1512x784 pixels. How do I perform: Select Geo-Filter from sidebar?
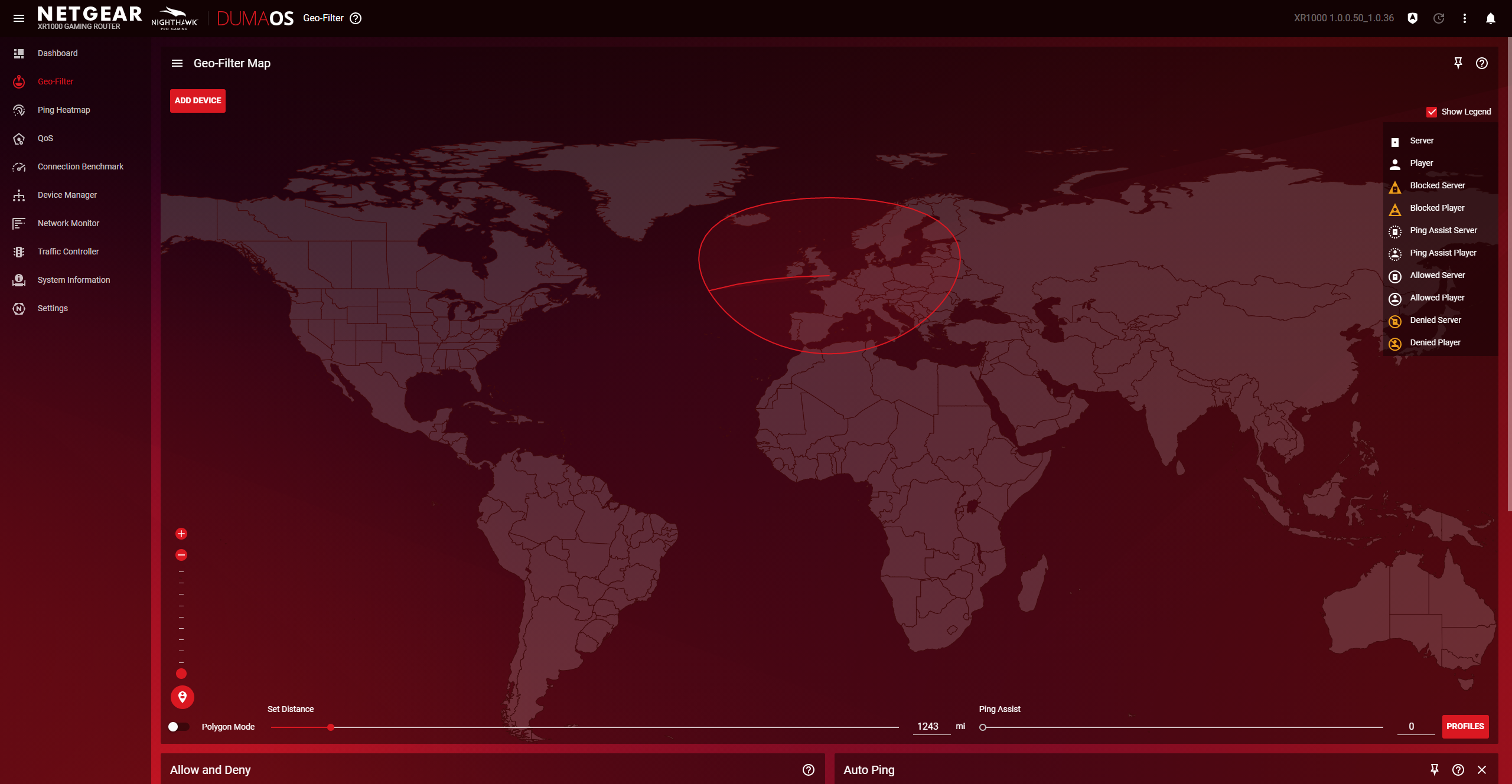pyautogui.click(x=55, y=81)
